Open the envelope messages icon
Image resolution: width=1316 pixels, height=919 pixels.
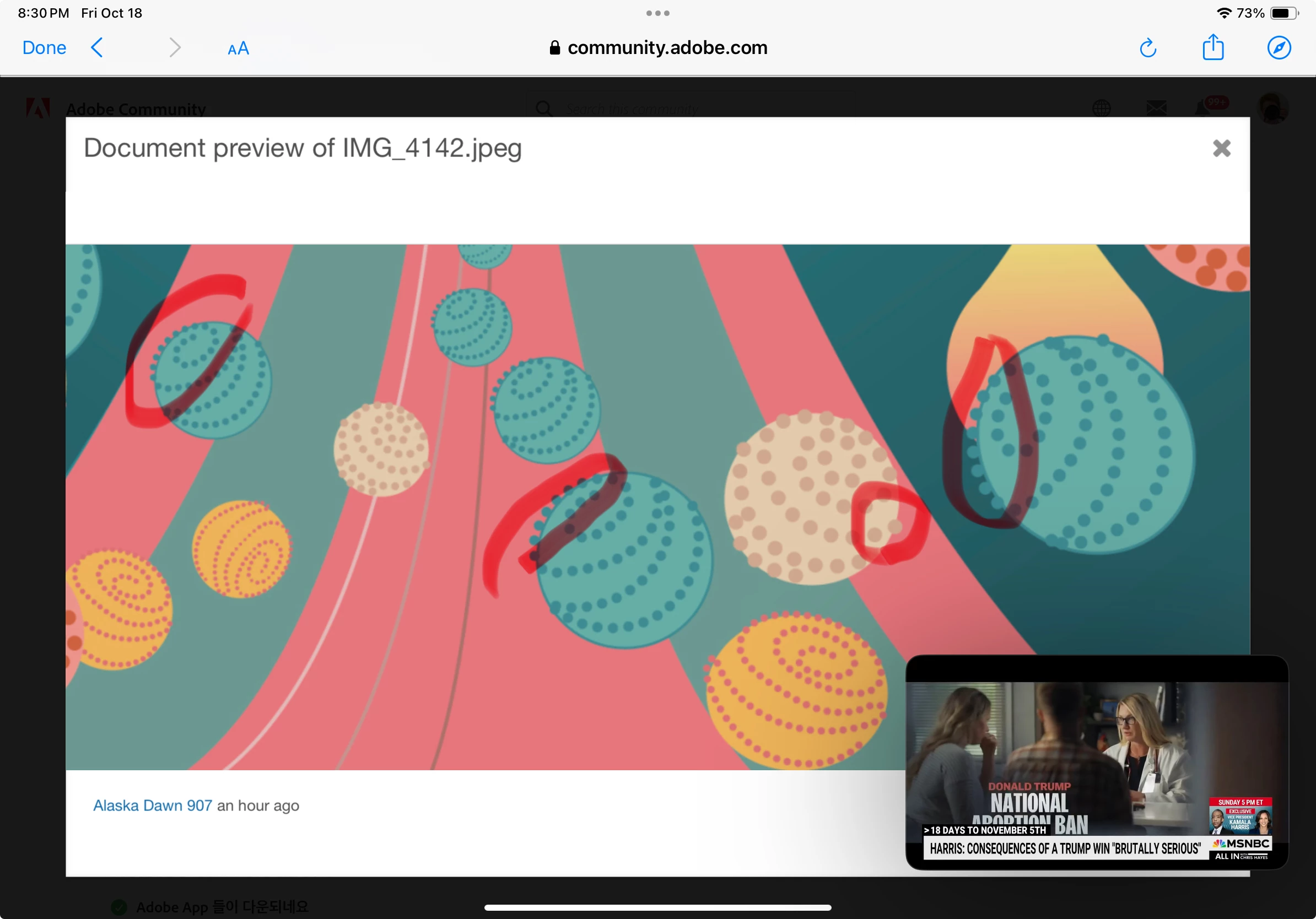pyautogui.click(x=1156, y=108)
